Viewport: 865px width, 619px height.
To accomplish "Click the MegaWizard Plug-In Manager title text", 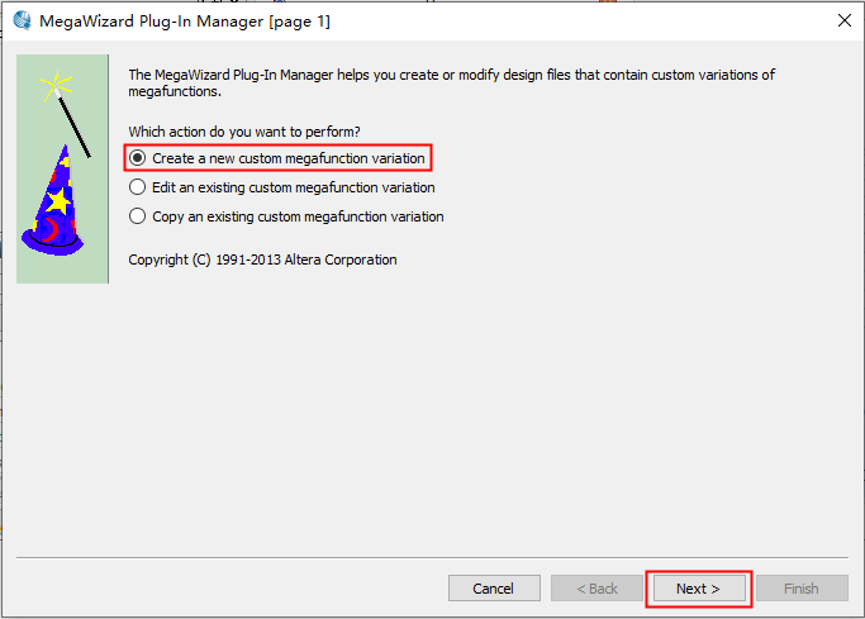I will [184, 21].
